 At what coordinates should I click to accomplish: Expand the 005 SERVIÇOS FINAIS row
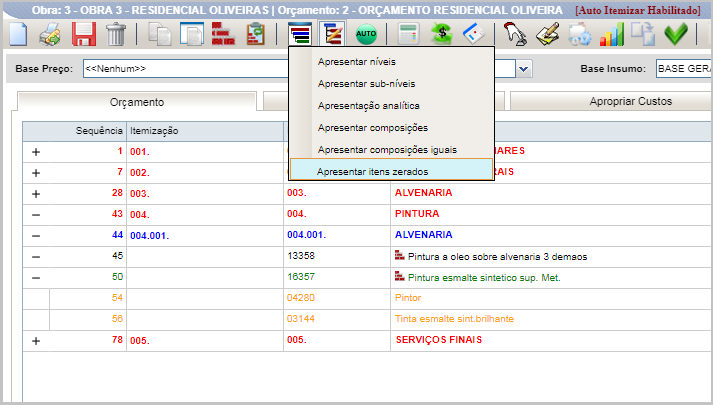tap(36, 340)
